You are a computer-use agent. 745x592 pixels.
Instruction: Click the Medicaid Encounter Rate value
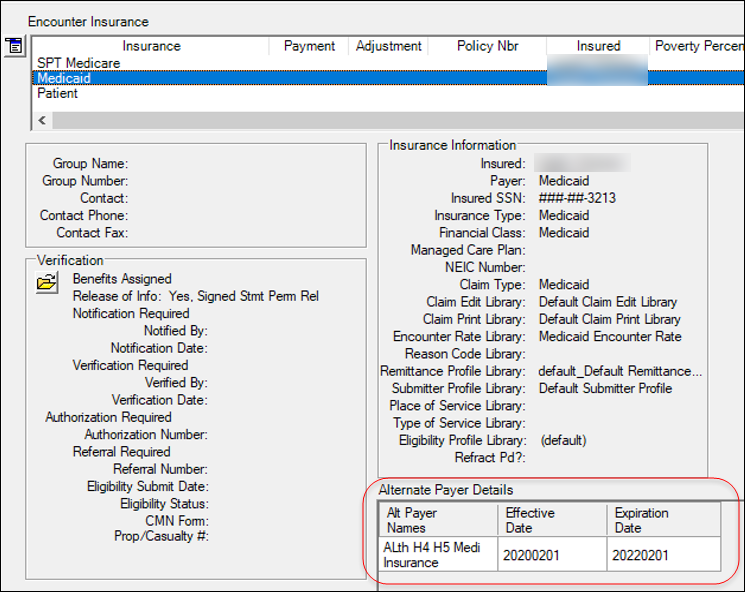(x=610, y=336)
